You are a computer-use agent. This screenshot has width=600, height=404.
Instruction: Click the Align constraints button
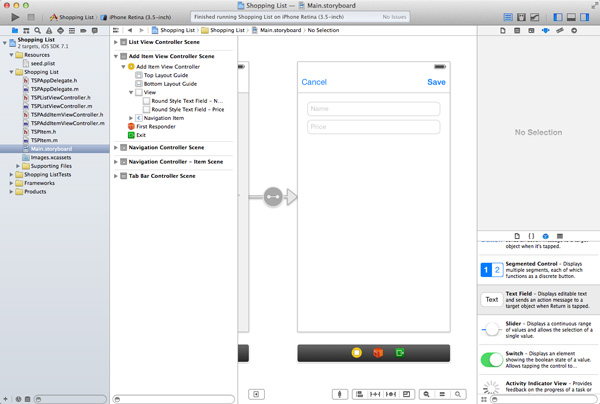[360, 394]
